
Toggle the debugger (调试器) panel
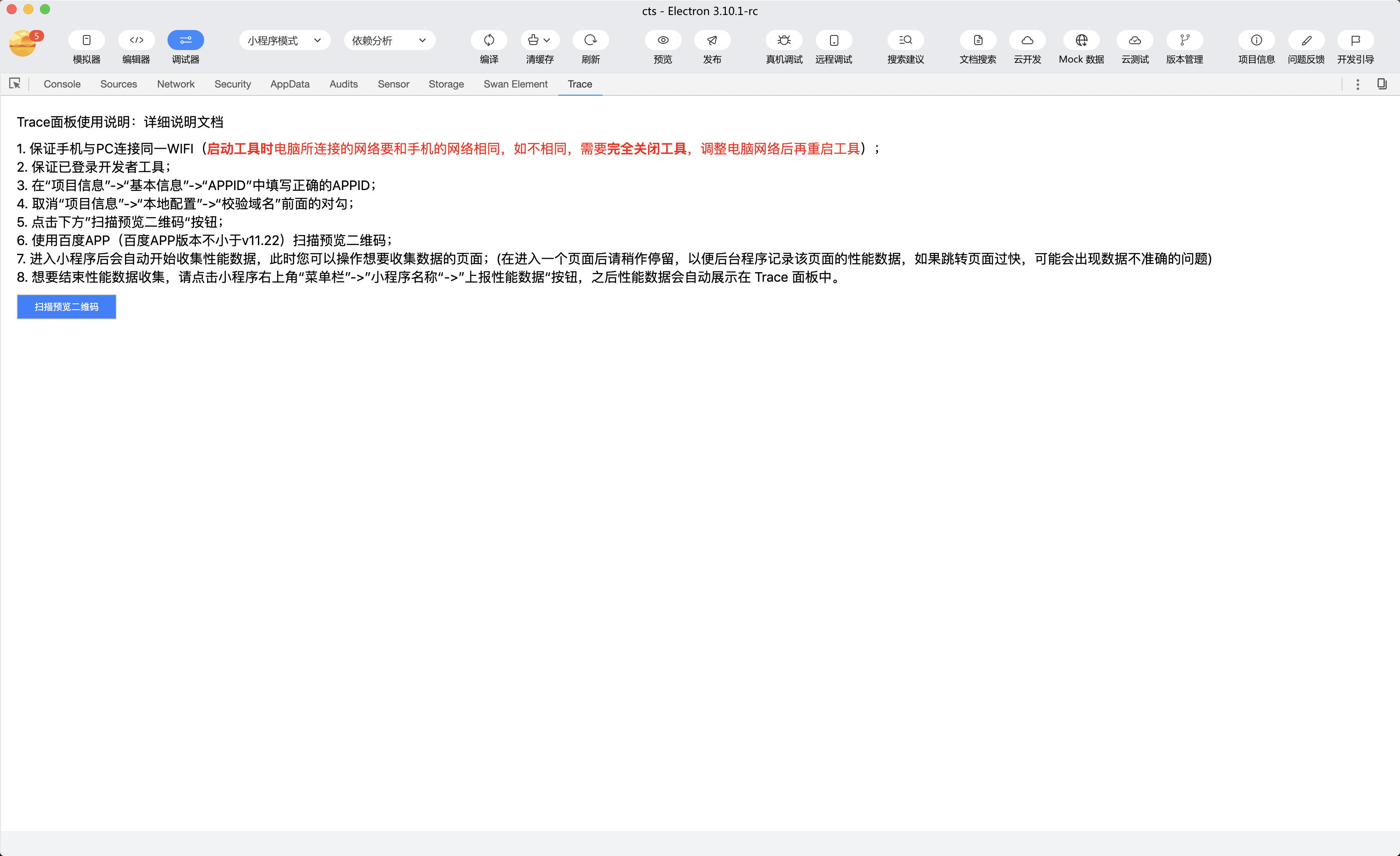pyautogui.click(x=186, y=40)
